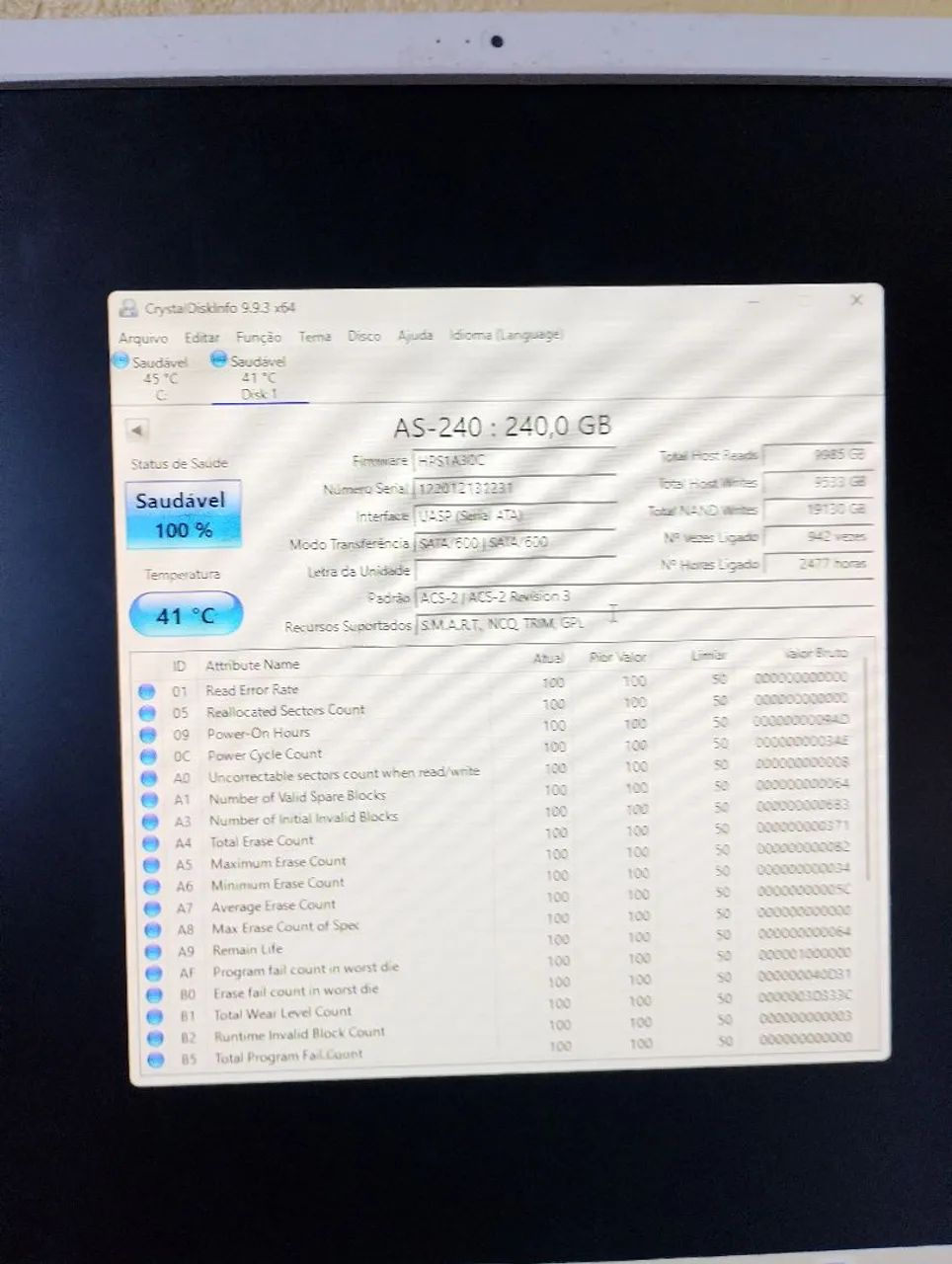Open the Função menu

259,337
